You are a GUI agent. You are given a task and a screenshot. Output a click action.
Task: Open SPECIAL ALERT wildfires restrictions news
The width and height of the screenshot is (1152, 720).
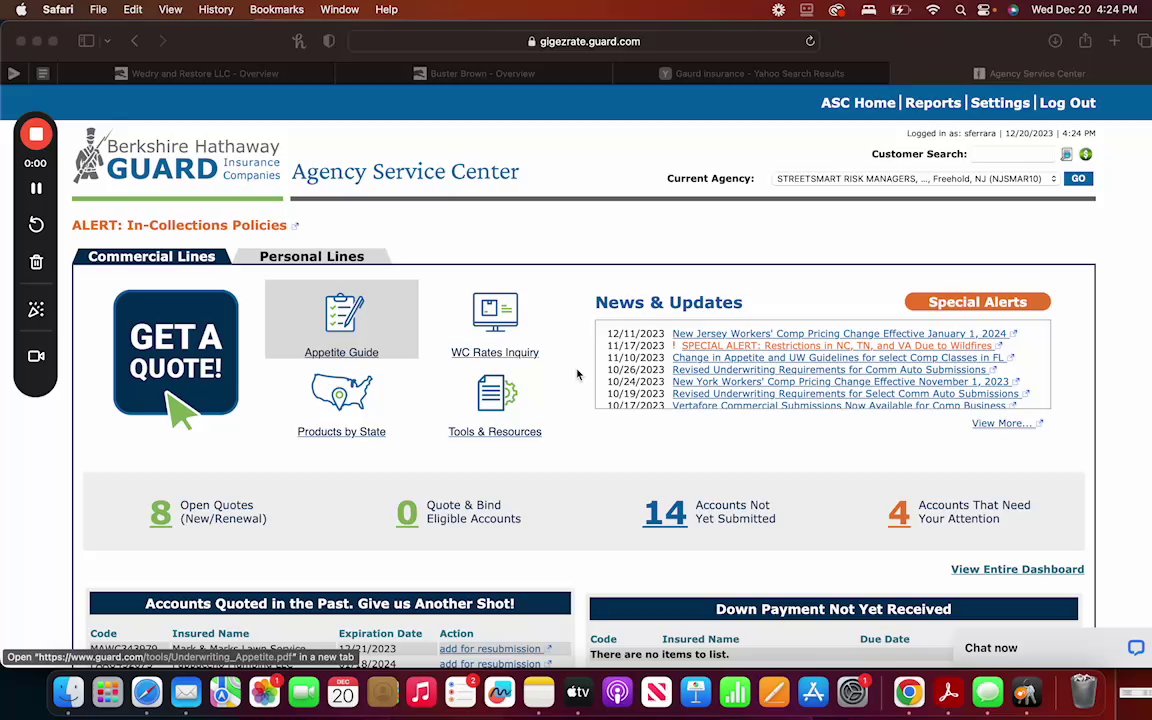[x=837, y=345]
